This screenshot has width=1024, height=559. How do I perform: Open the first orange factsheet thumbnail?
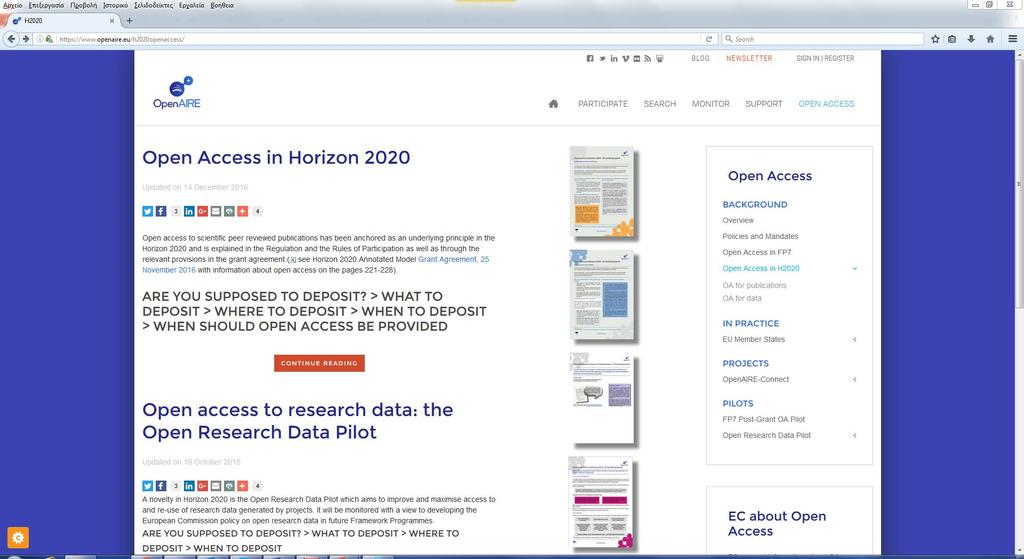[601, 191]
